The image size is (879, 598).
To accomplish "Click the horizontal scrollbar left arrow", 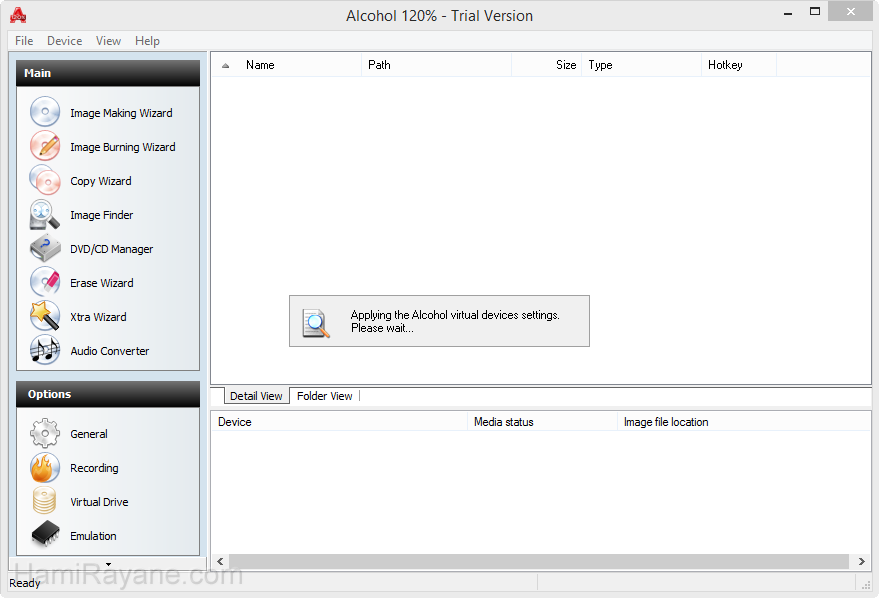I will point(220,561).
